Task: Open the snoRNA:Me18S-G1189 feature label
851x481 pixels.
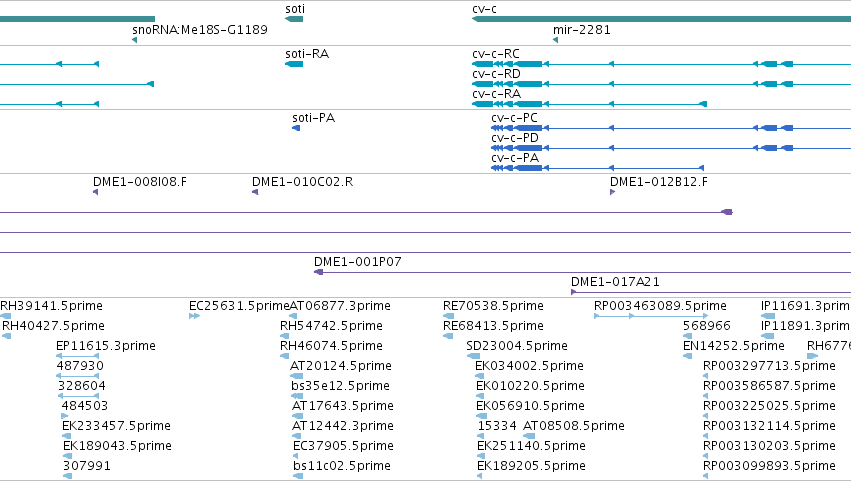Action: tap(200, 29)
